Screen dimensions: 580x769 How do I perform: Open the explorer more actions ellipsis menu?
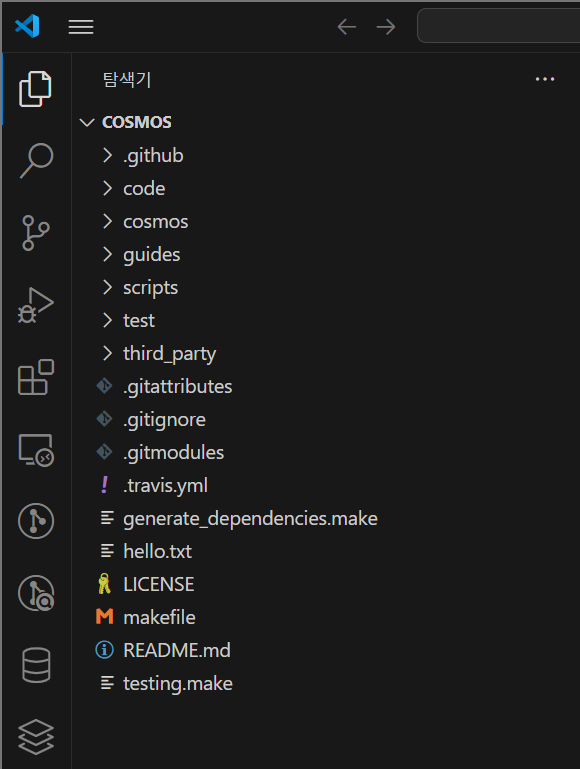click(x=545, y=79)
